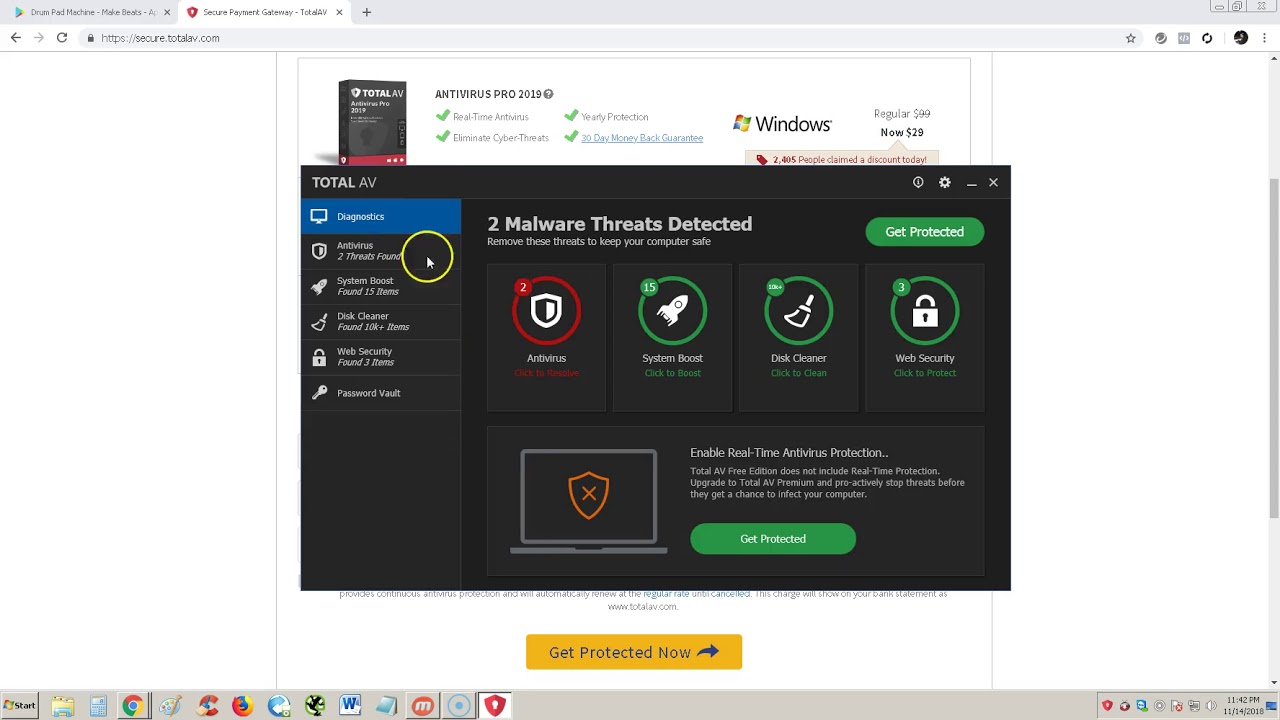Viewport: 1280px width, 720px height.
Task: Click the TotalAV shield taskbar button
Action: tap(494, 706)
